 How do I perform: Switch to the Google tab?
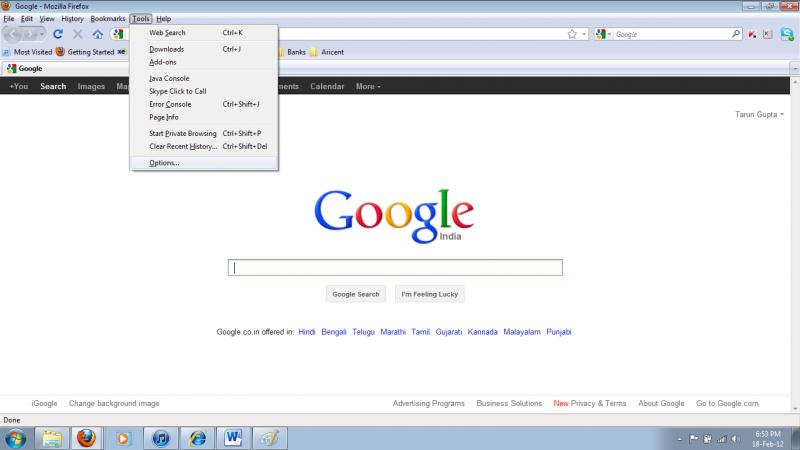point(65,68)
